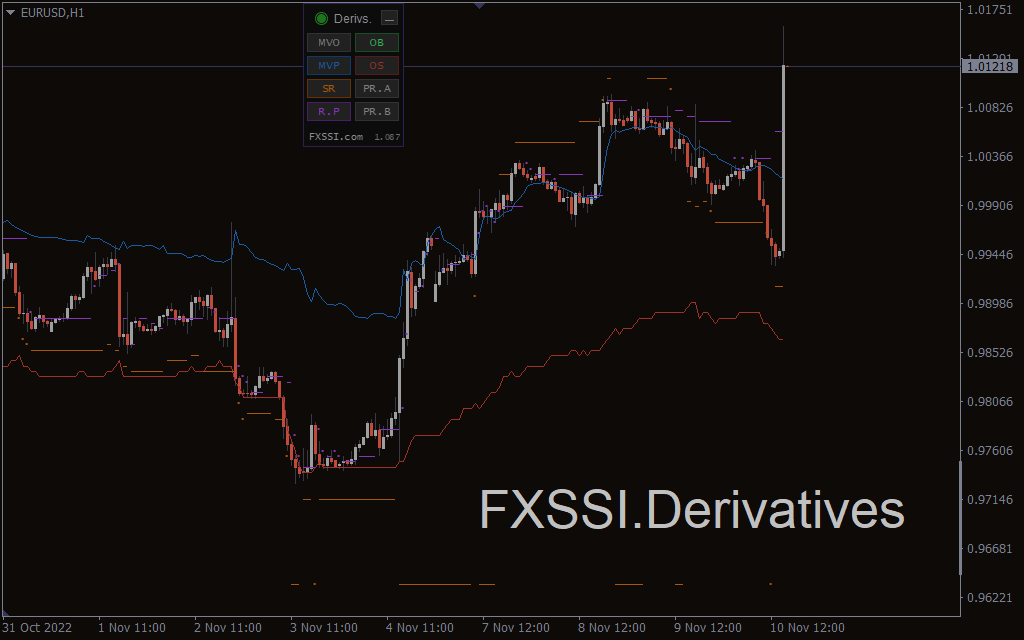1024x640 pixels.
Task: Toggle the green OB button
Action: (377, 42)
